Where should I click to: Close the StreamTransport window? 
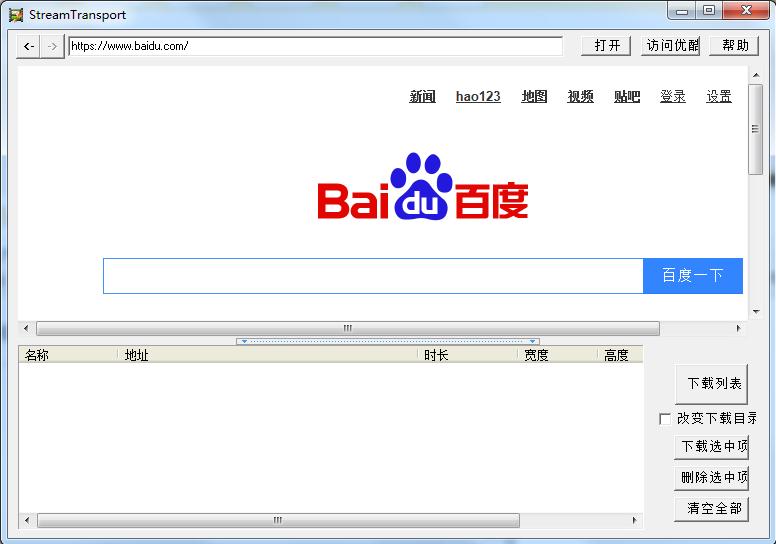[x=746, y=10]
